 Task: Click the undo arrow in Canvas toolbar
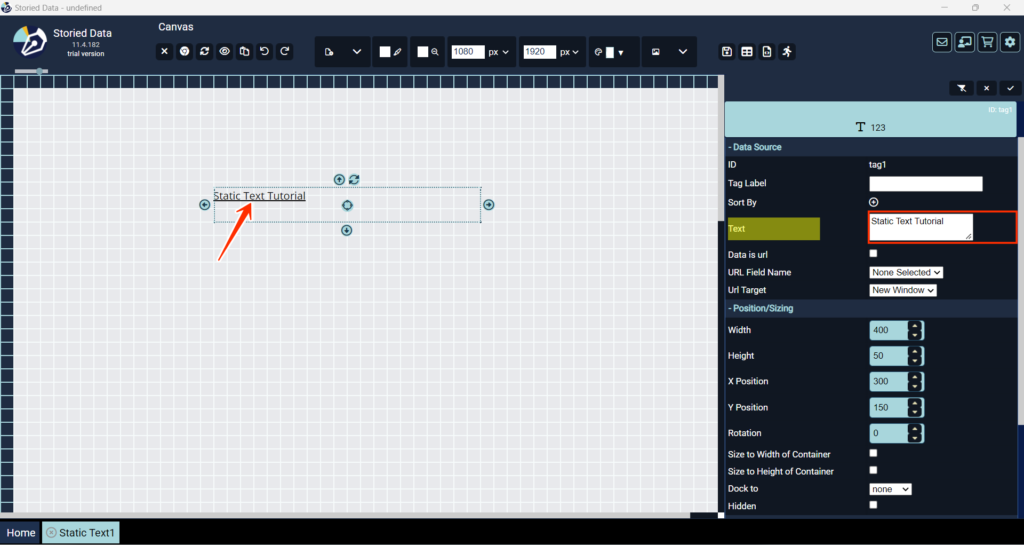(264, 52)
